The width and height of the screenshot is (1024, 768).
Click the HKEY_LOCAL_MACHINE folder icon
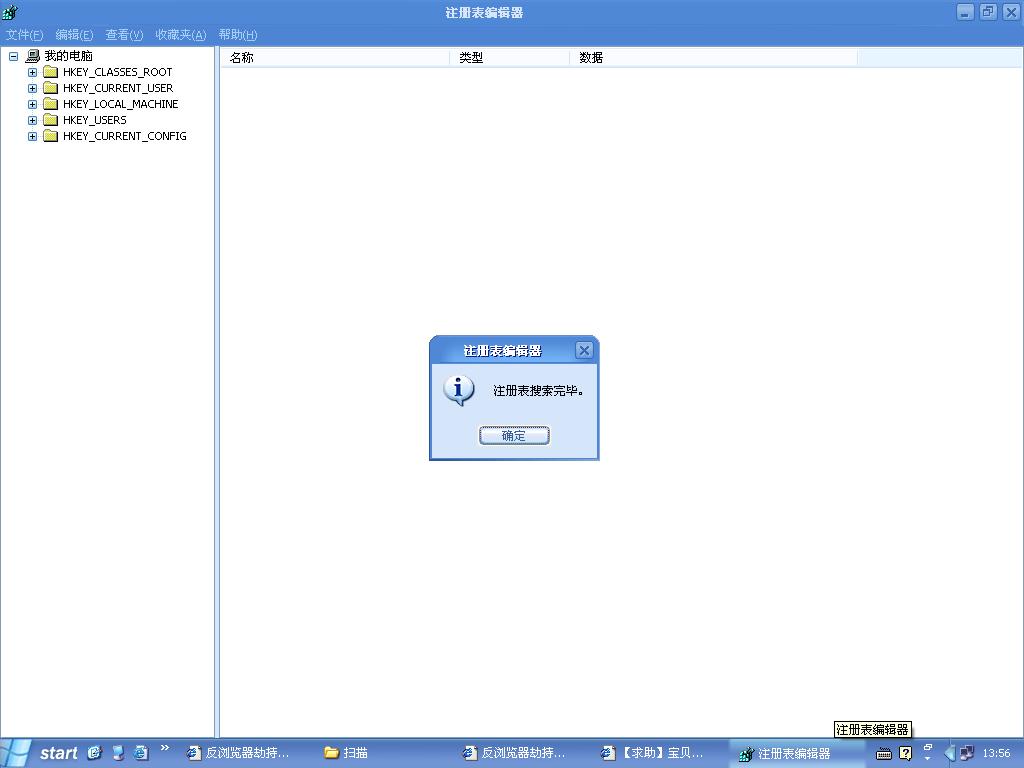(50, 104)
